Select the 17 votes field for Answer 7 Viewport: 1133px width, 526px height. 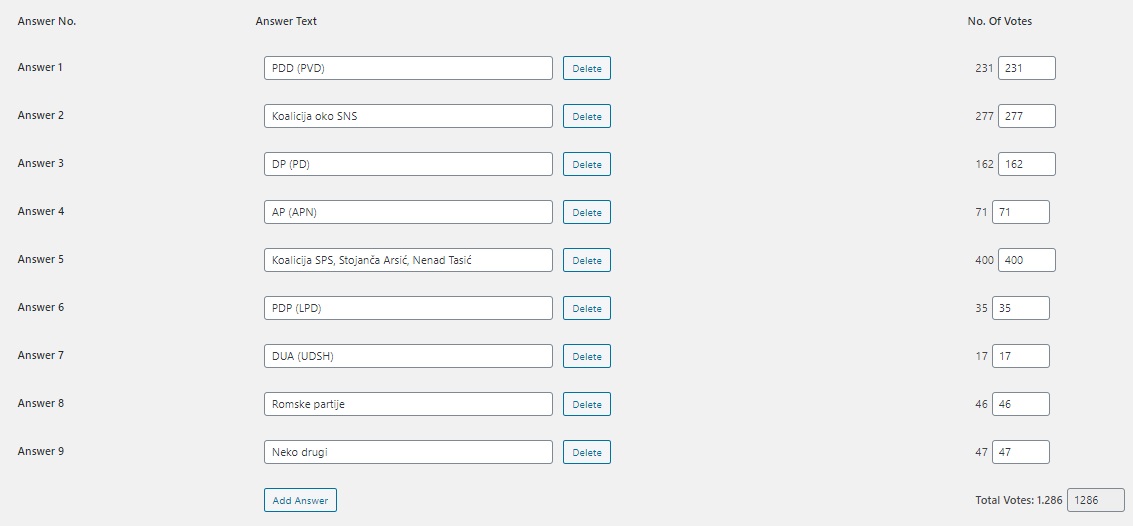click(x=1020, y=356)
